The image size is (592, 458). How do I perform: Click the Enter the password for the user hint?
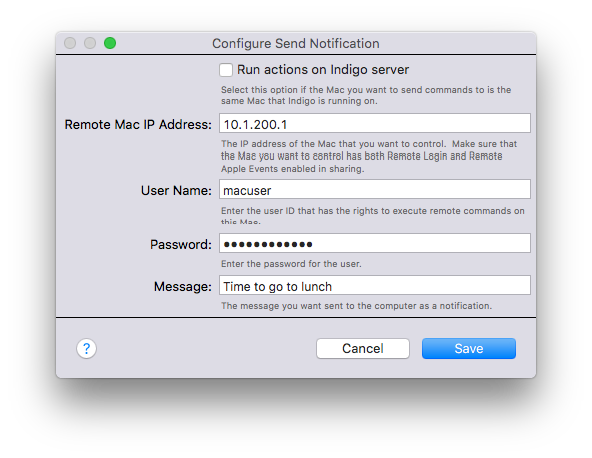pyautogui.click(x=291, y=264)
